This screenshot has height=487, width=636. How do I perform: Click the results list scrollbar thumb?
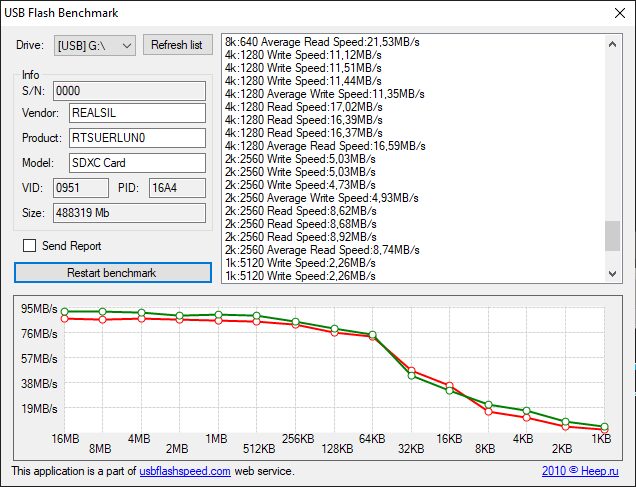(x=612, y=236)
